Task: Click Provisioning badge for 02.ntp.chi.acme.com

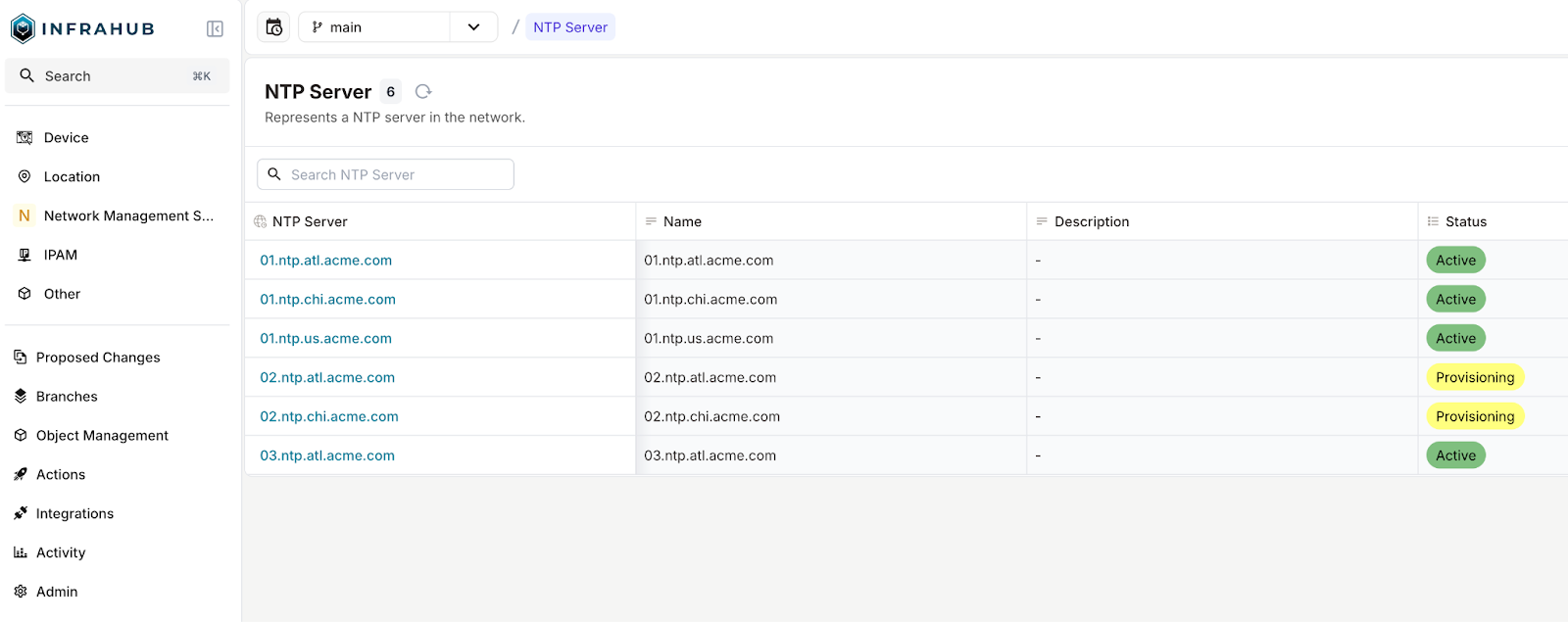Action: [x=1475, y=416]
